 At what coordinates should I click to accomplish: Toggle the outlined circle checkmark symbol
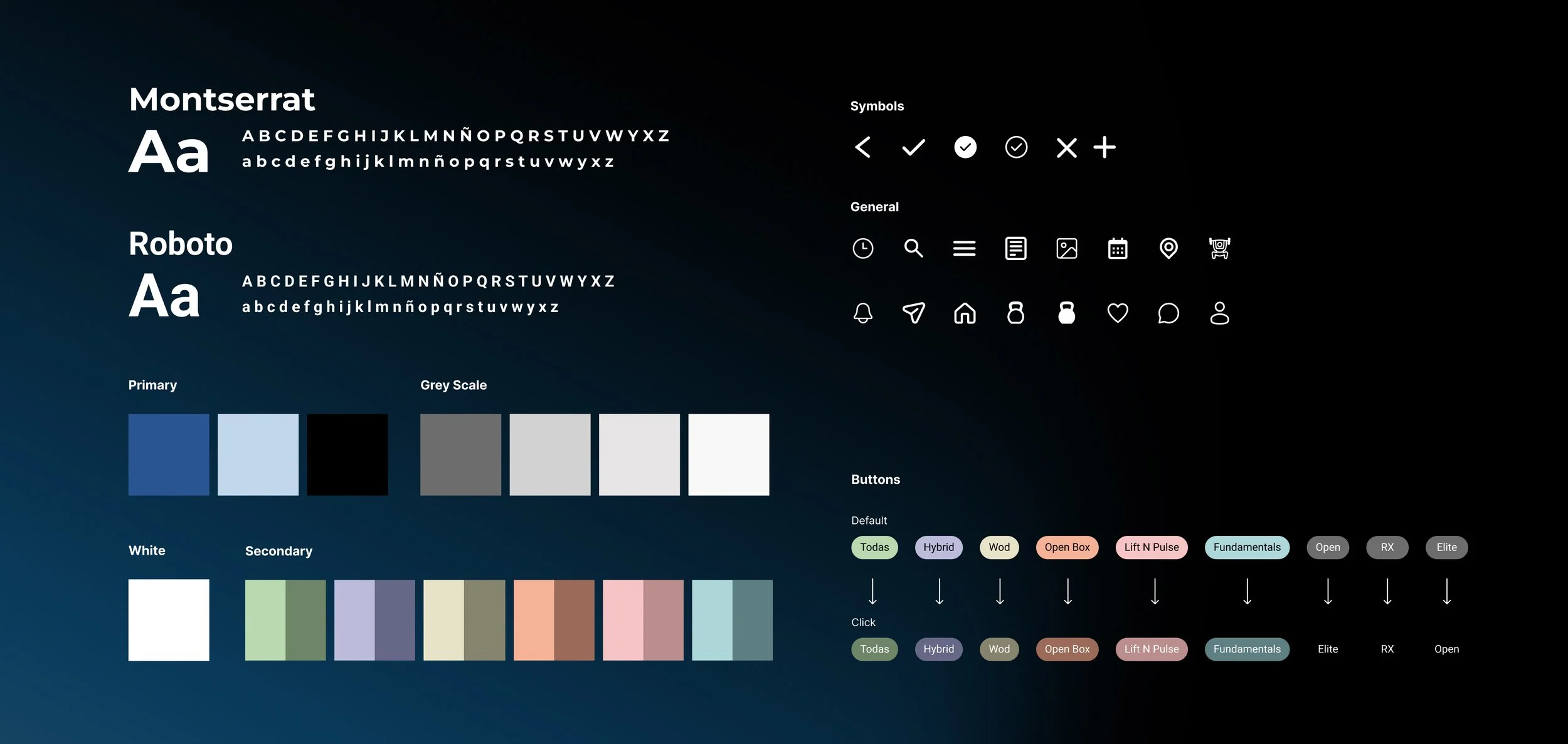coord(1016,147)
